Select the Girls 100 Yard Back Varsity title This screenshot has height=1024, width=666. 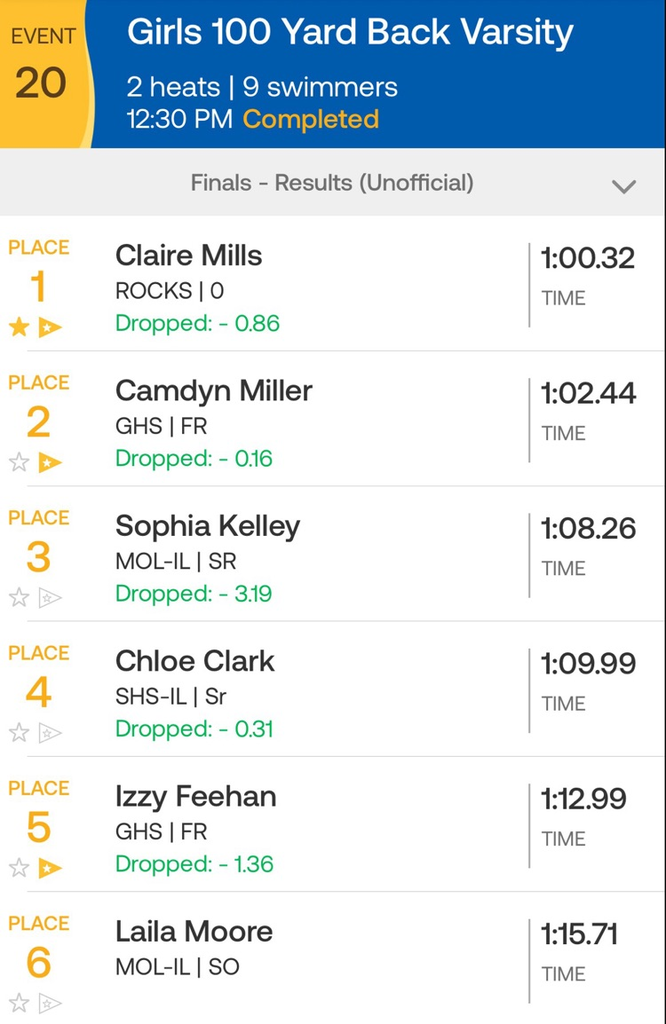pos(351,32)
